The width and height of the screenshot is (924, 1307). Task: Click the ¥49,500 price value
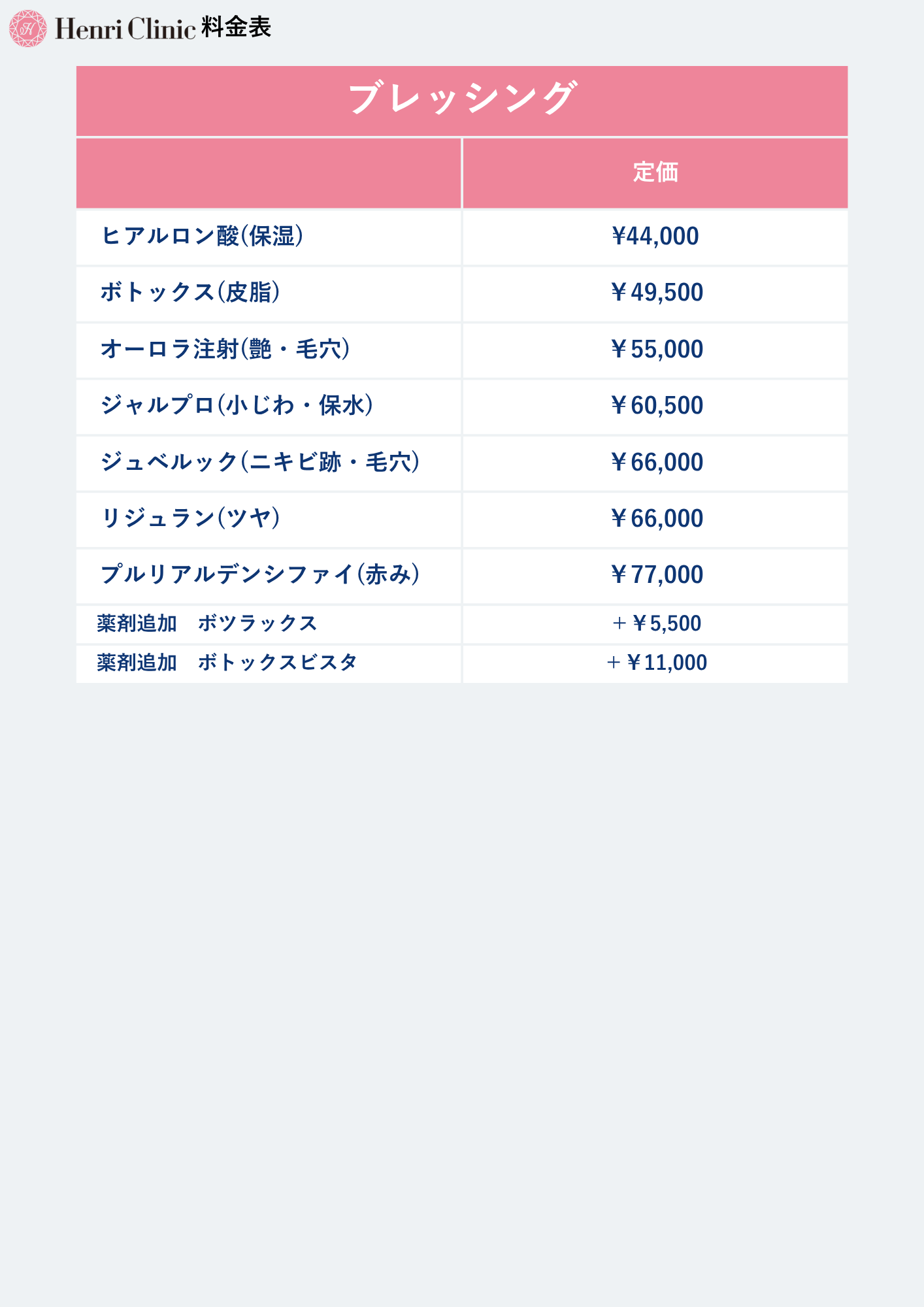657,293
